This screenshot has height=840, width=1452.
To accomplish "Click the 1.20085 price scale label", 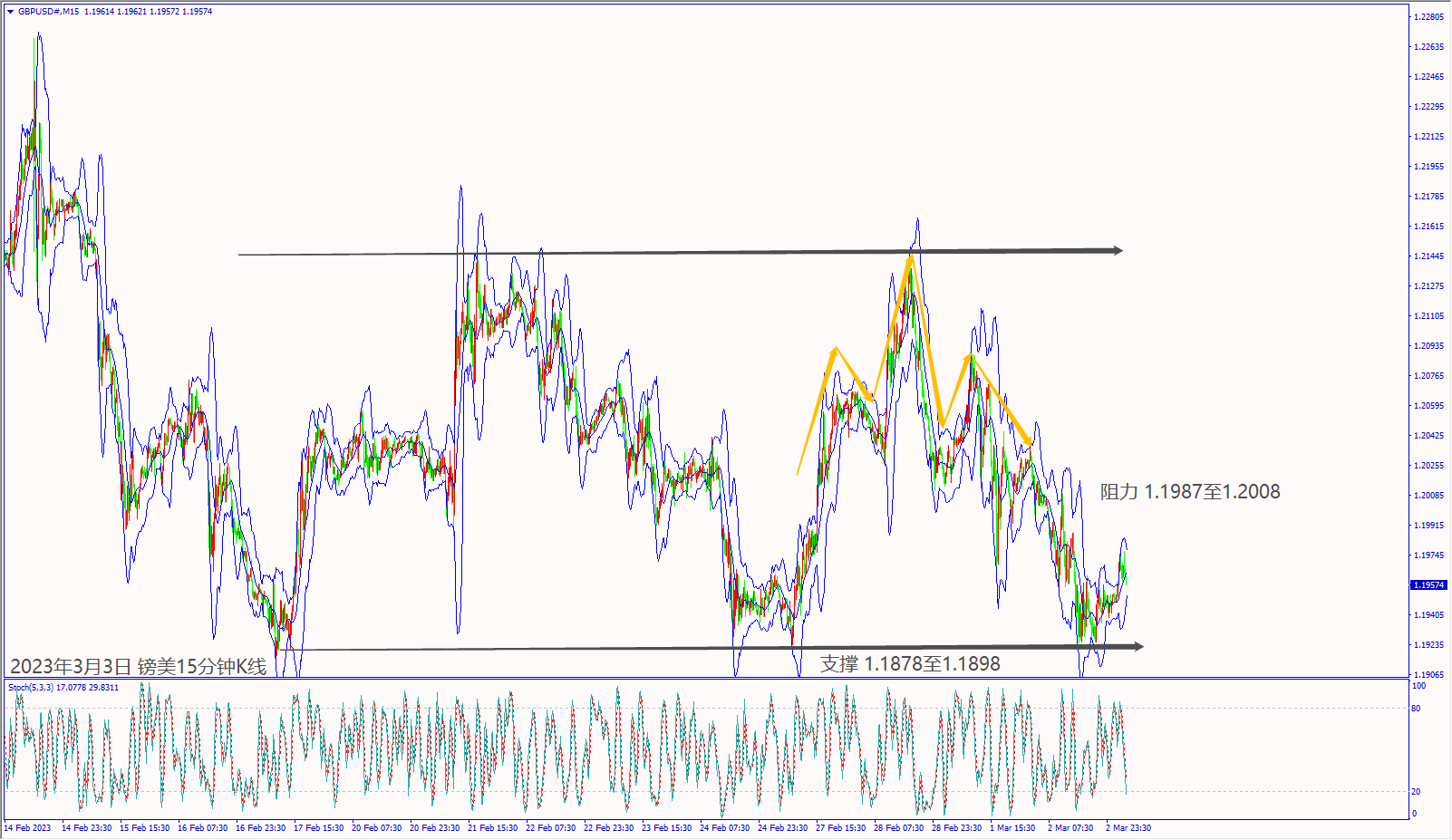I will tap(1428, 496).
